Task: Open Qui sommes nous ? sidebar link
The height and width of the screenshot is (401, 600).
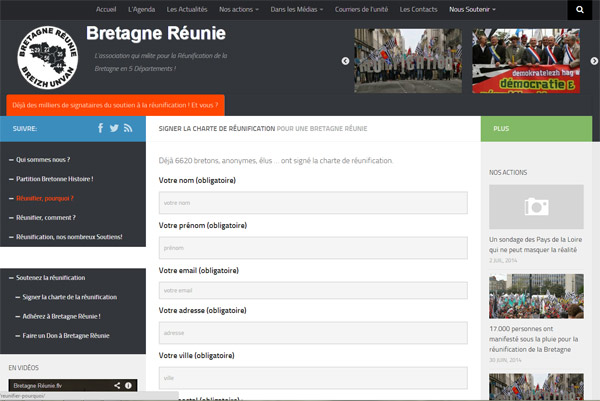Action: [43, 160]
